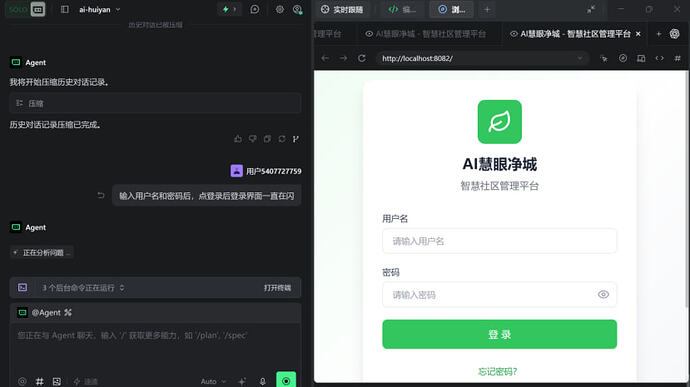Click the thumbs up feedback icon
The width and height of the screenshot is (690, 387).
click(238, 139)
